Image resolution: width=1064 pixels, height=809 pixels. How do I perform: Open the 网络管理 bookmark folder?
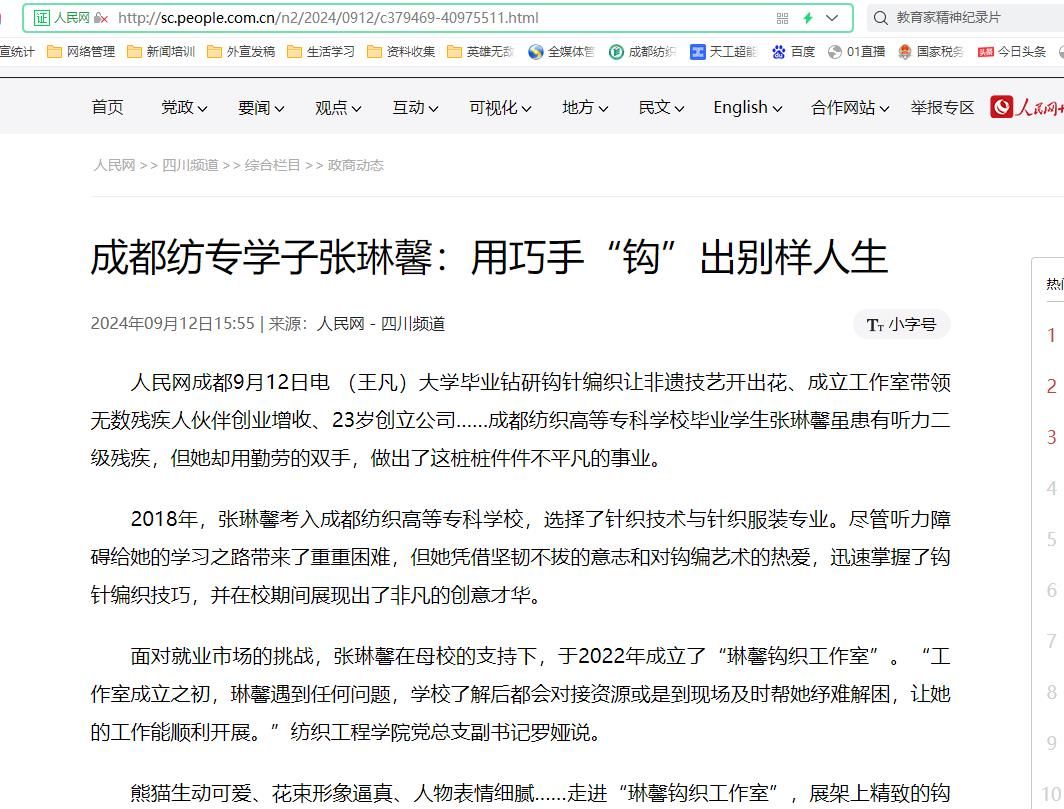[x=81, y=52]
